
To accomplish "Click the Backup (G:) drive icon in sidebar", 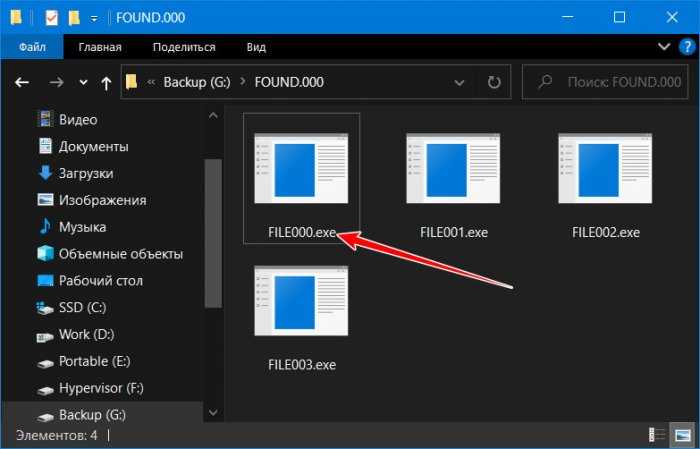I will [45, 417].
